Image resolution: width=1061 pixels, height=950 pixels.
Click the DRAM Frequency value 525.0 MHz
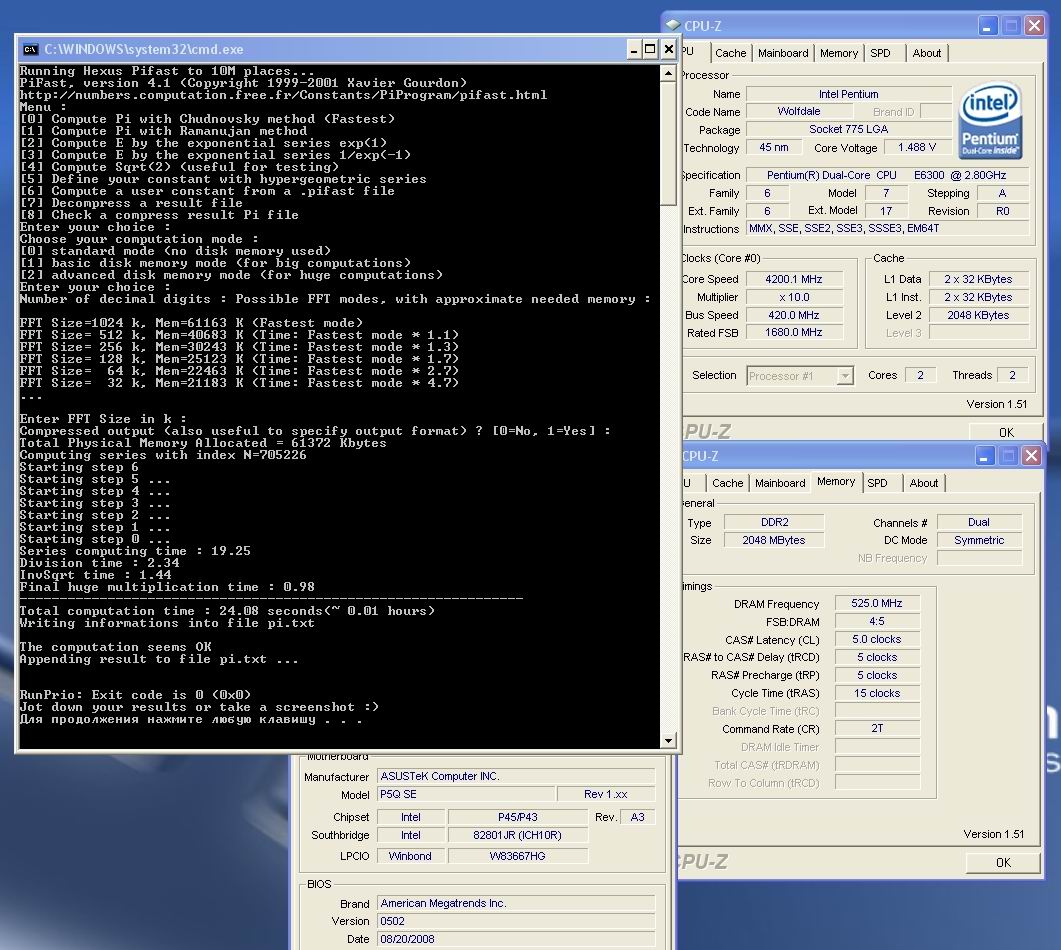tap(877, 603)
